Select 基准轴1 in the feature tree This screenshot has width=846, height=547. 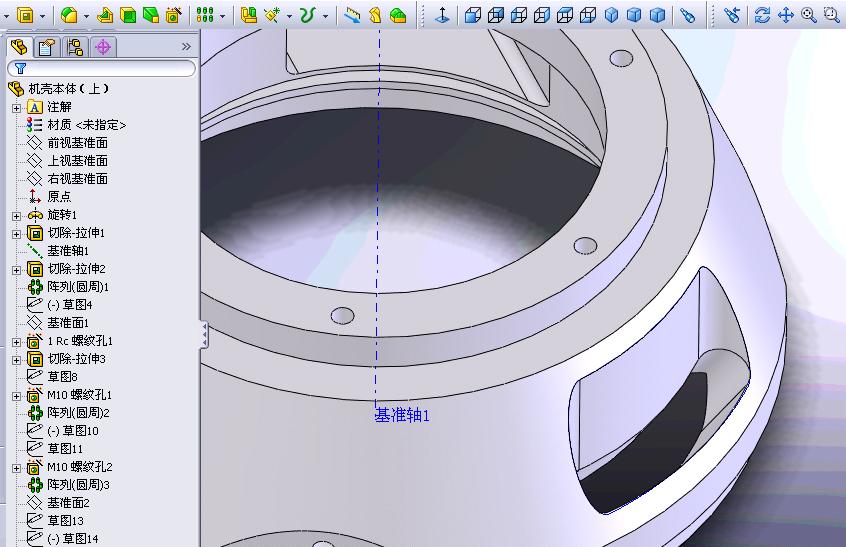point(68,250)
